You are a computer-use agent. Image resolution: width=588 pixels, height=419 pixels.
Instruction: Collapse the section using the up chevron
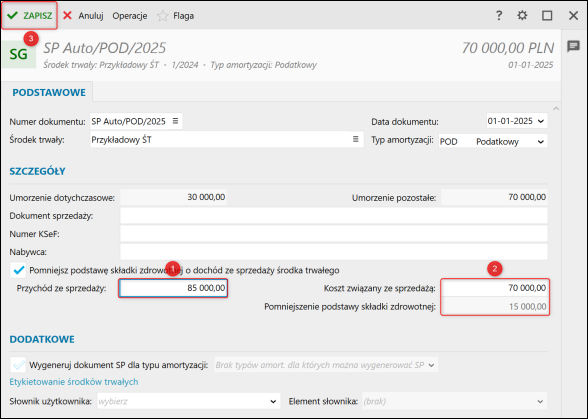[556, 109]
